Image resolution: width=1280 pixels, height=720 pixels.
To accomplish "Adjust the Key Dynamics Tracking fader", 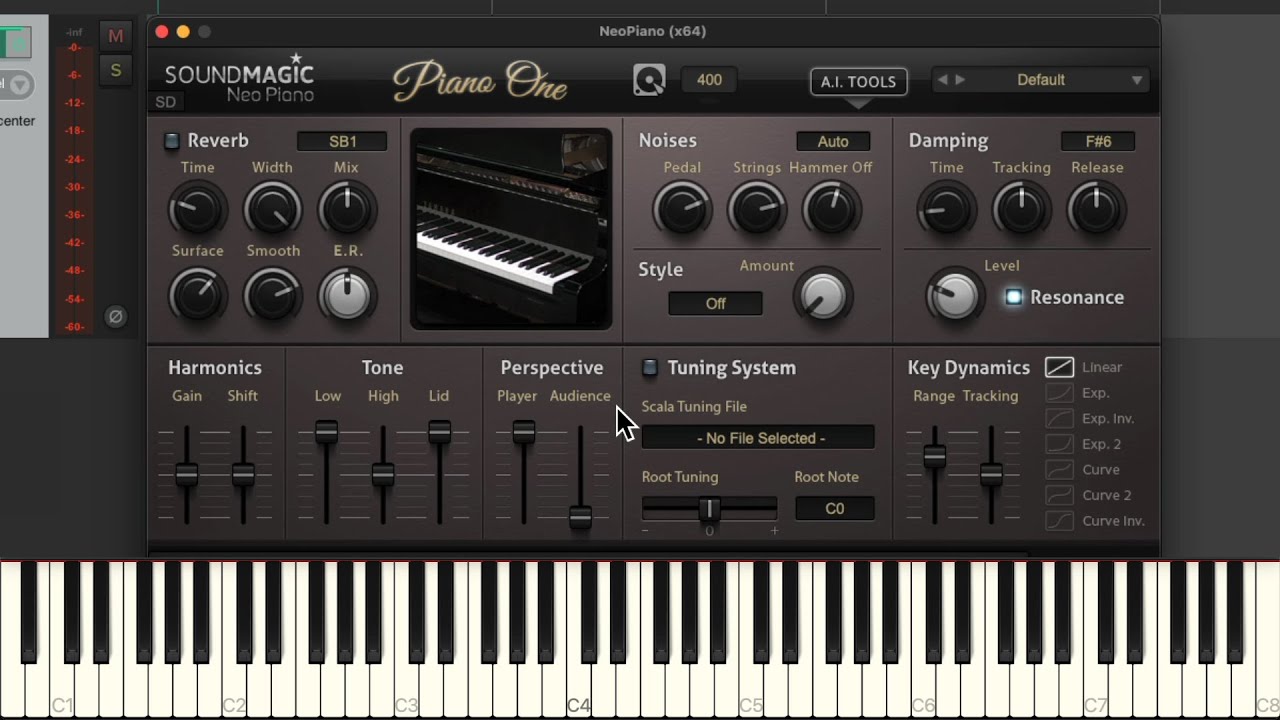I will pyautogui.click(x=991, y=475).
